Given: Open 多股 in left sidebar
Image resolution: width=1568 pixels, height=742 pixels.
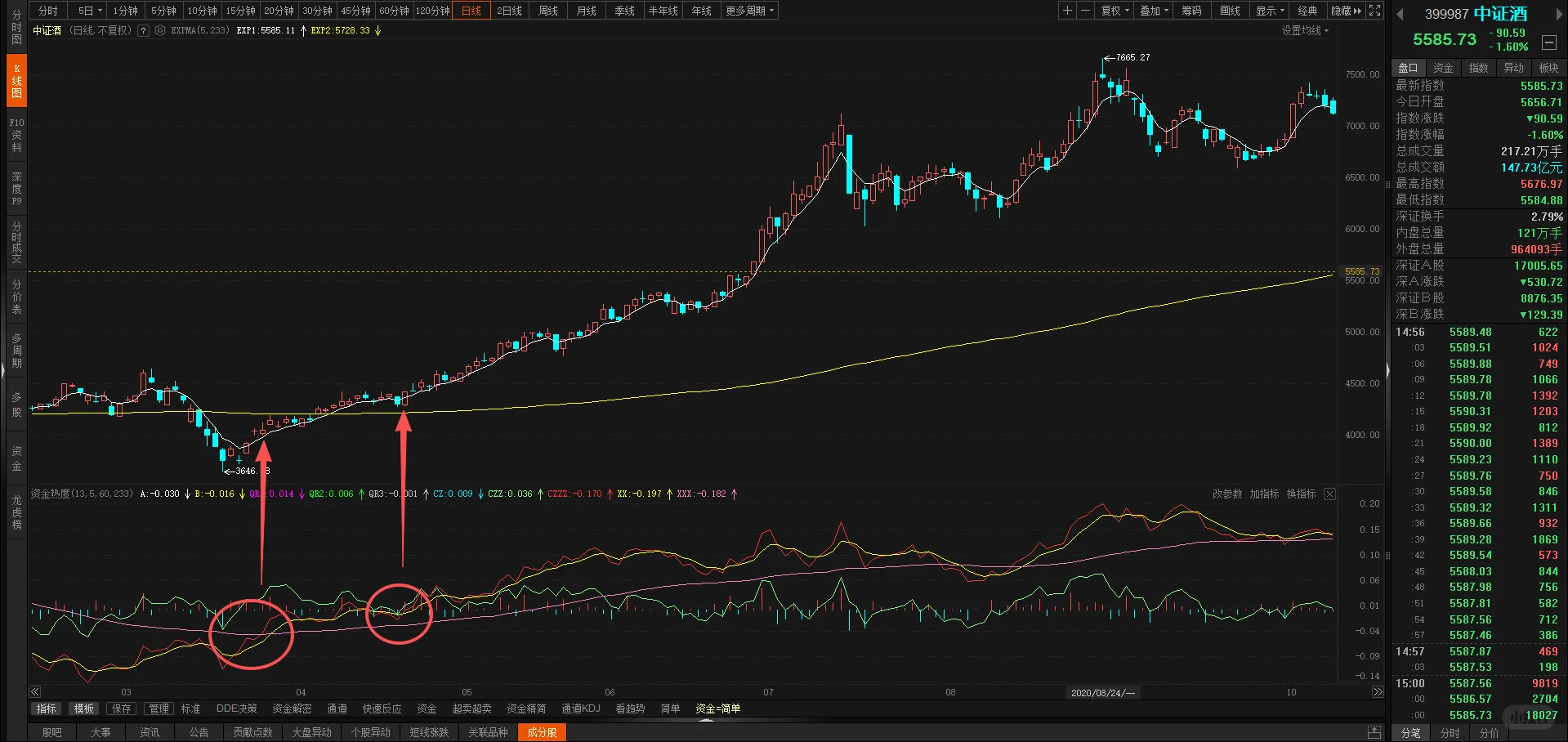Looking at the screenshot, I should point(16,405).
